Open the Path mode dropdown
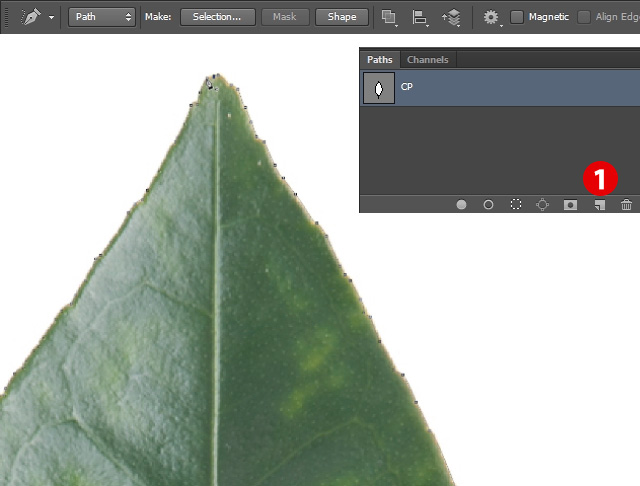Screen dimensions: 640x486 tap(102, 17)
